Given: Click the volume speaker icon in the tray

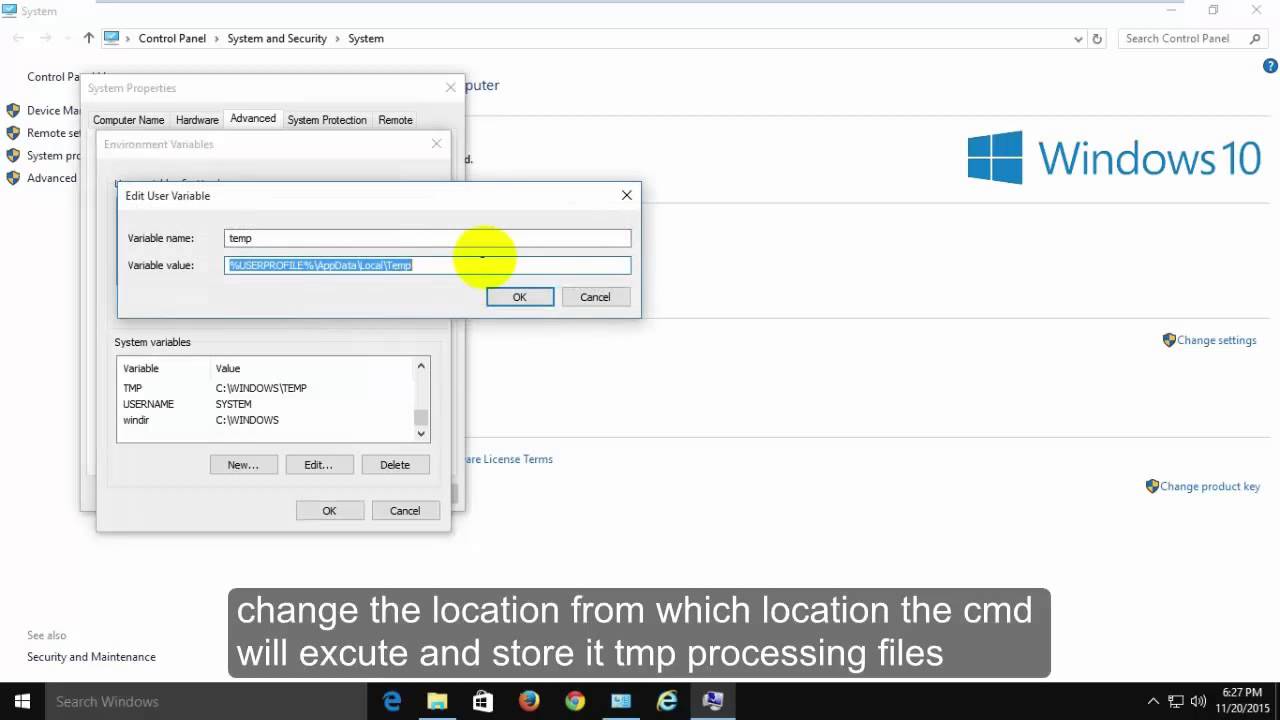Looking at the screenshot, I should click(1198, 701).
